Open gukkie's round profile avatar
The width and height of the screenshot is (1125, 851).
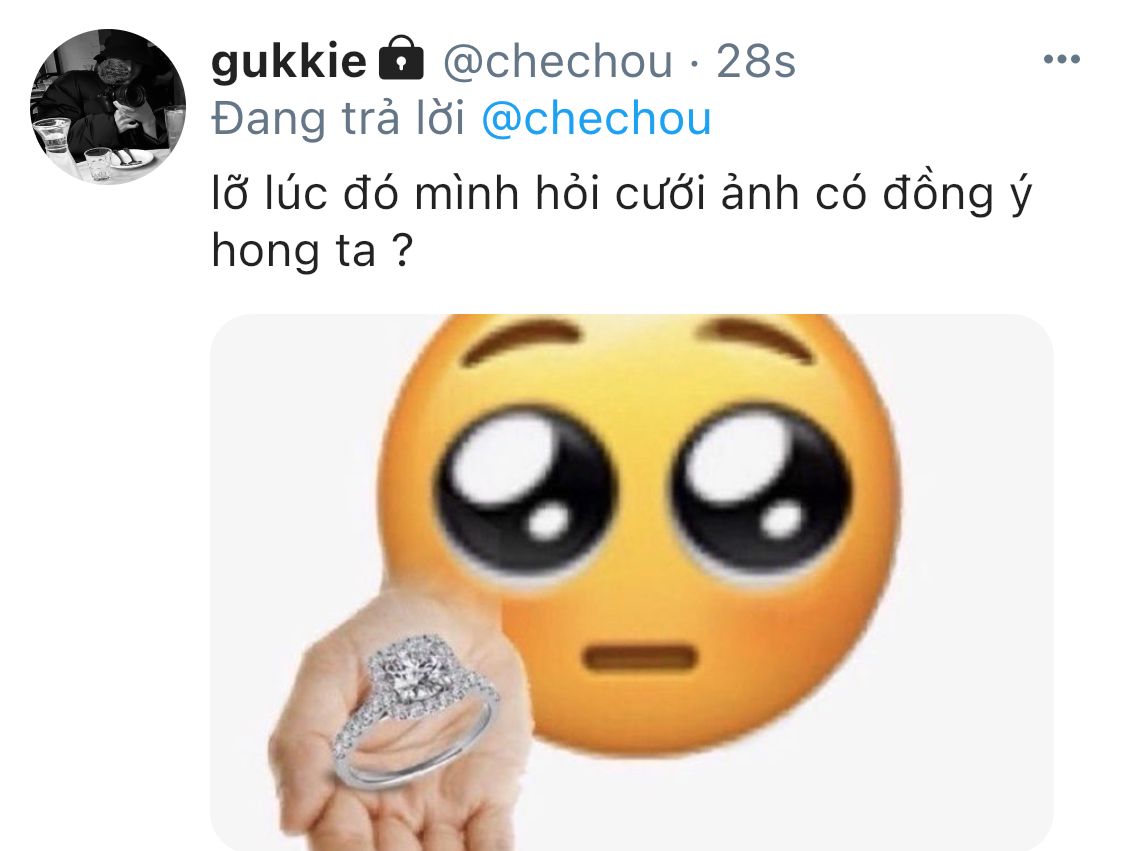tap(108, 106)
